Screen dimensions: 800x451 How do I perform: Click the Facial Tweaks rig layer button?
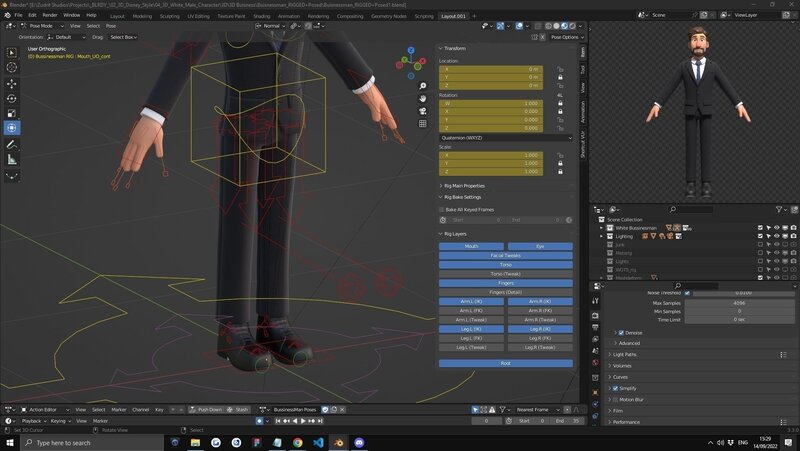[x=505, y=255]
